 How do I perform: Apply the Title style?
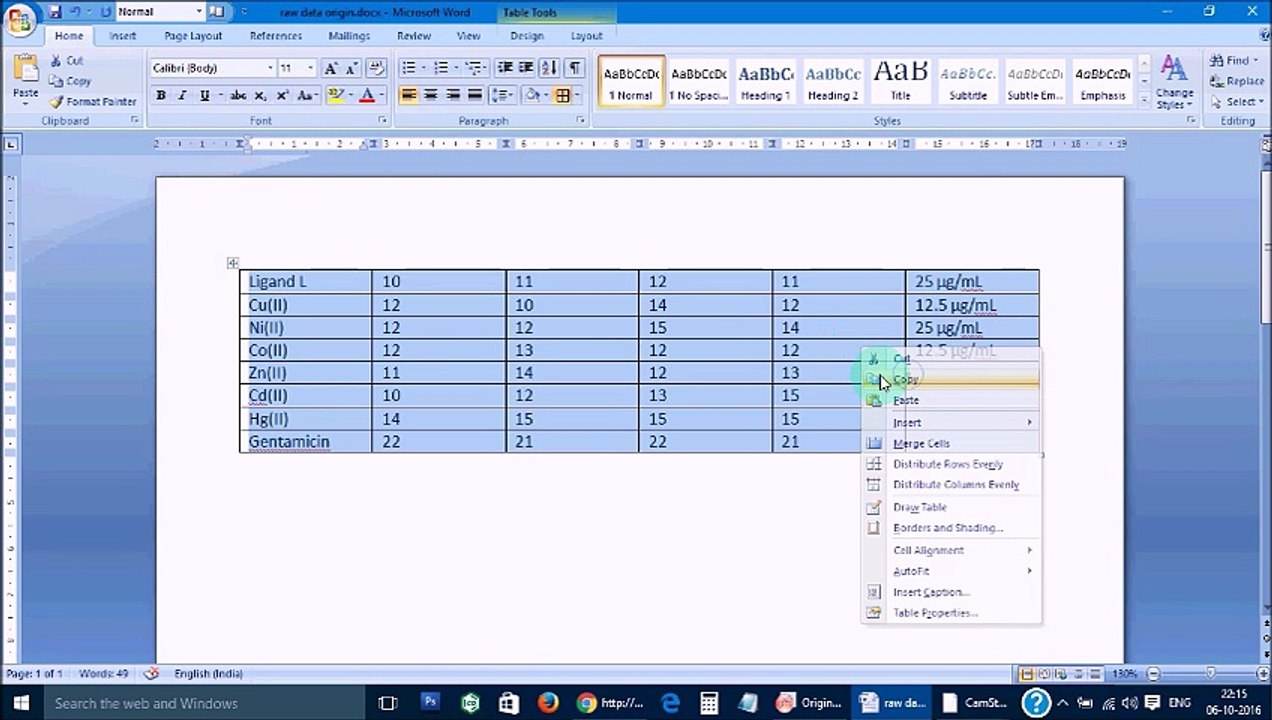click(901, 82)
